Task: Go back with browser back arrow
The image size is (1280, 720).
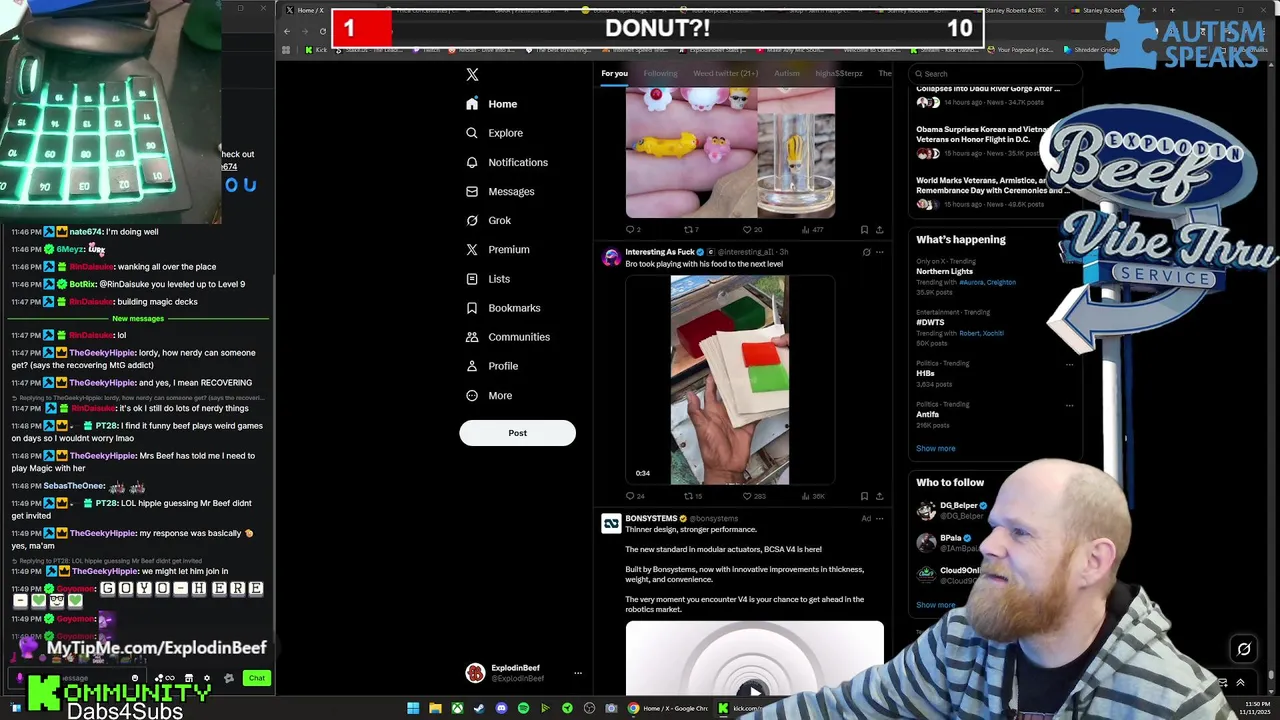Action: point(286,31)
